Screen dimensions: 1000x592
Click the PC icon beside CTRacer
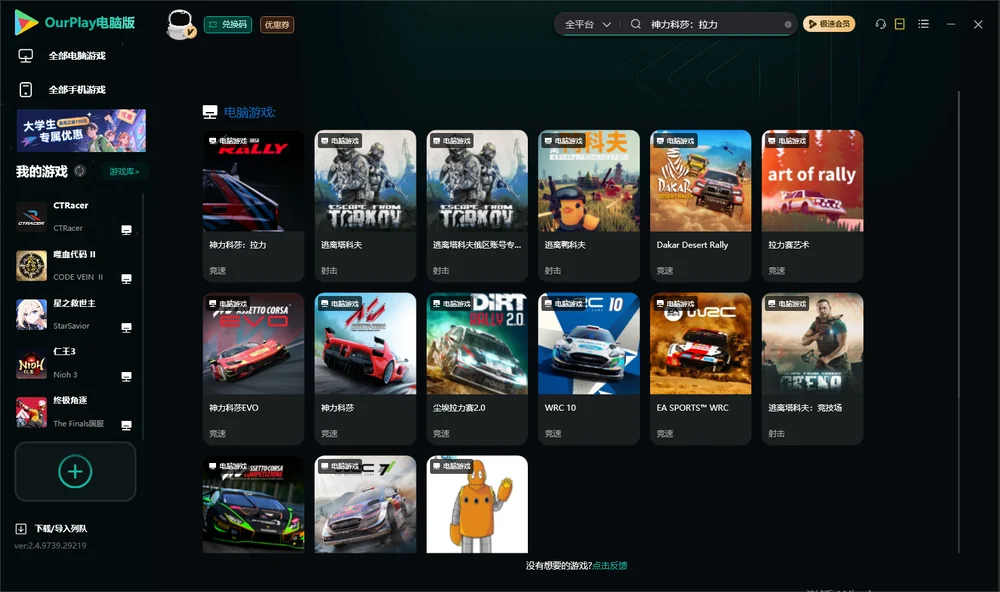(126, 230)
